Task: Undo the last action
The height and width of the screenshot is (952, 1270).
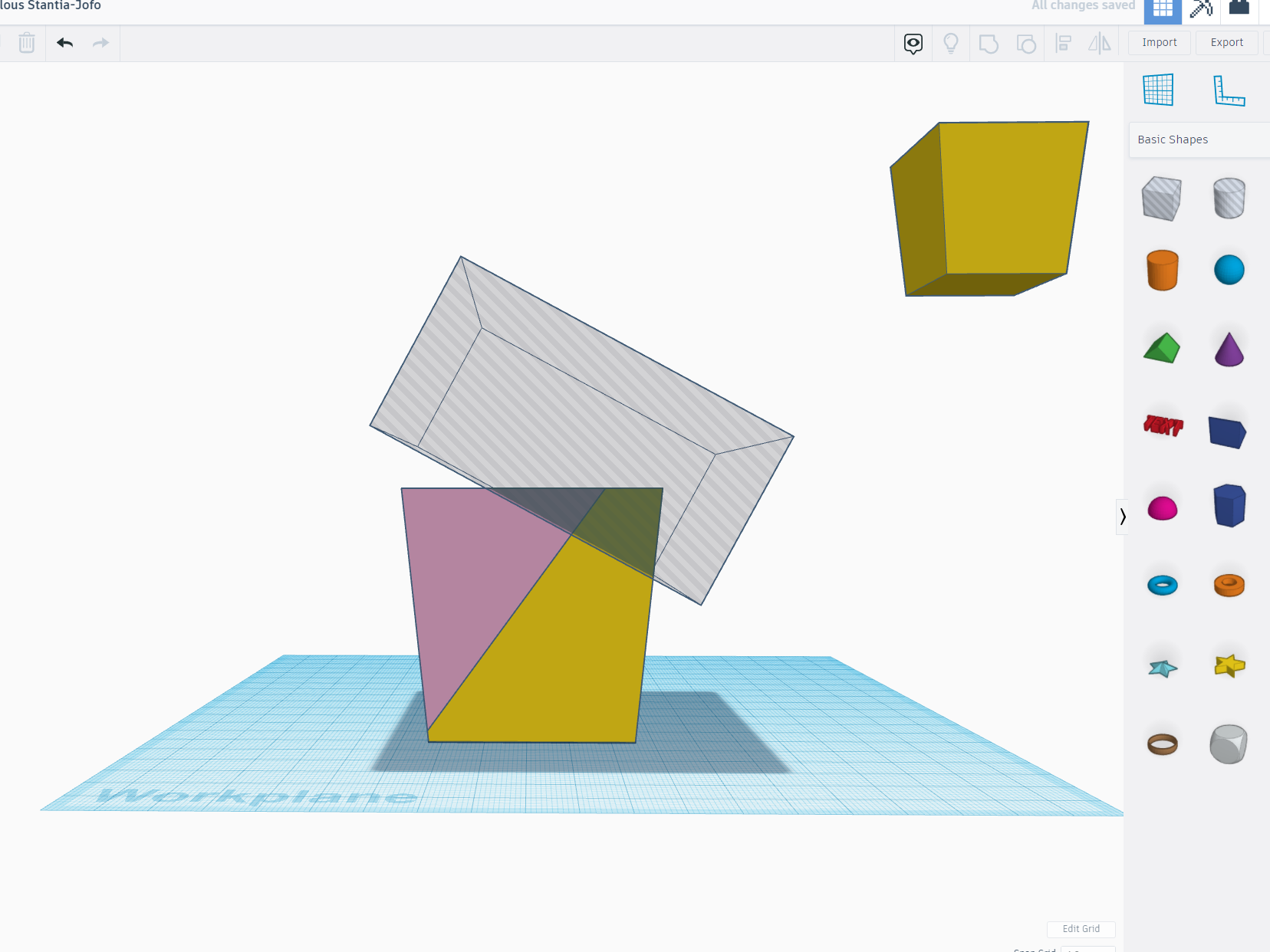Action: (x=65, y=43)
